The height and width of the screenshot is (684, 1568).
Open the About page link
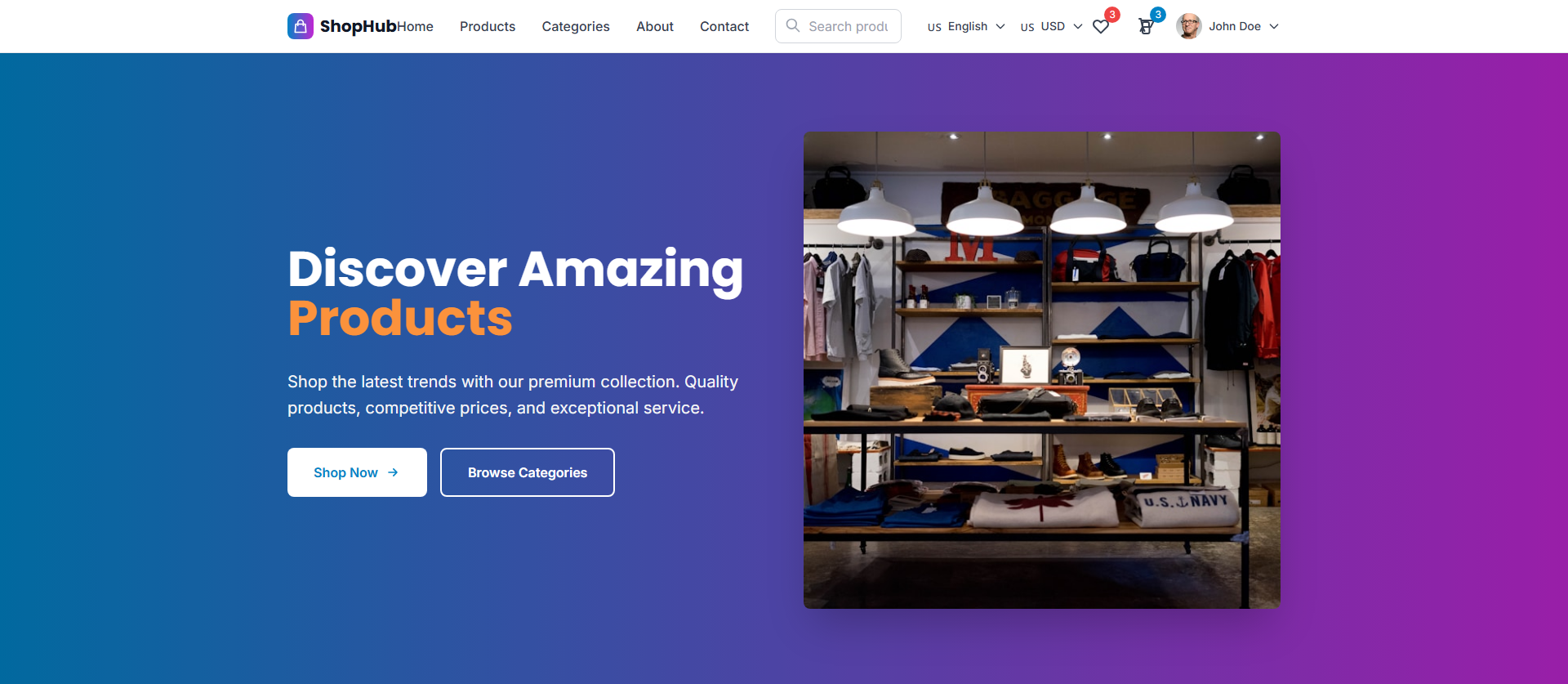655,26
